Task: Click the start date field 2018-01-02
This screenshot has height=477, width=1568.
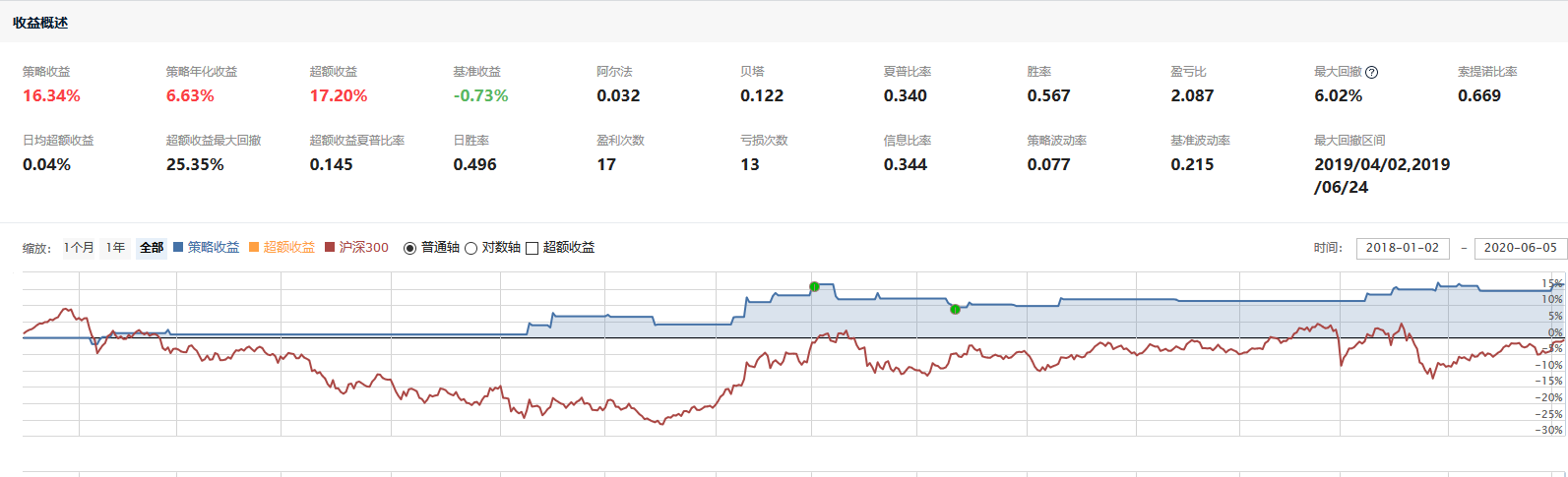Action: (1402, 248)
